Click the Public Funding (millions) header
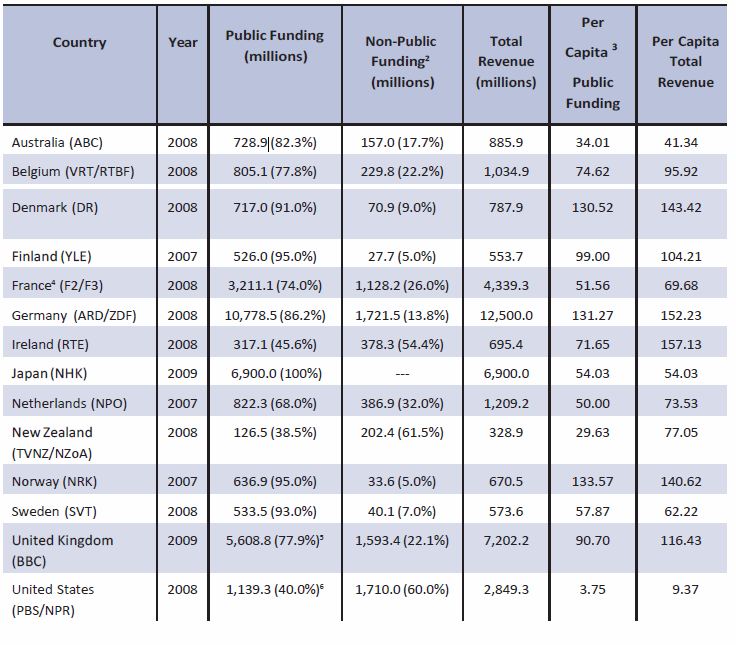 [274, 46]
